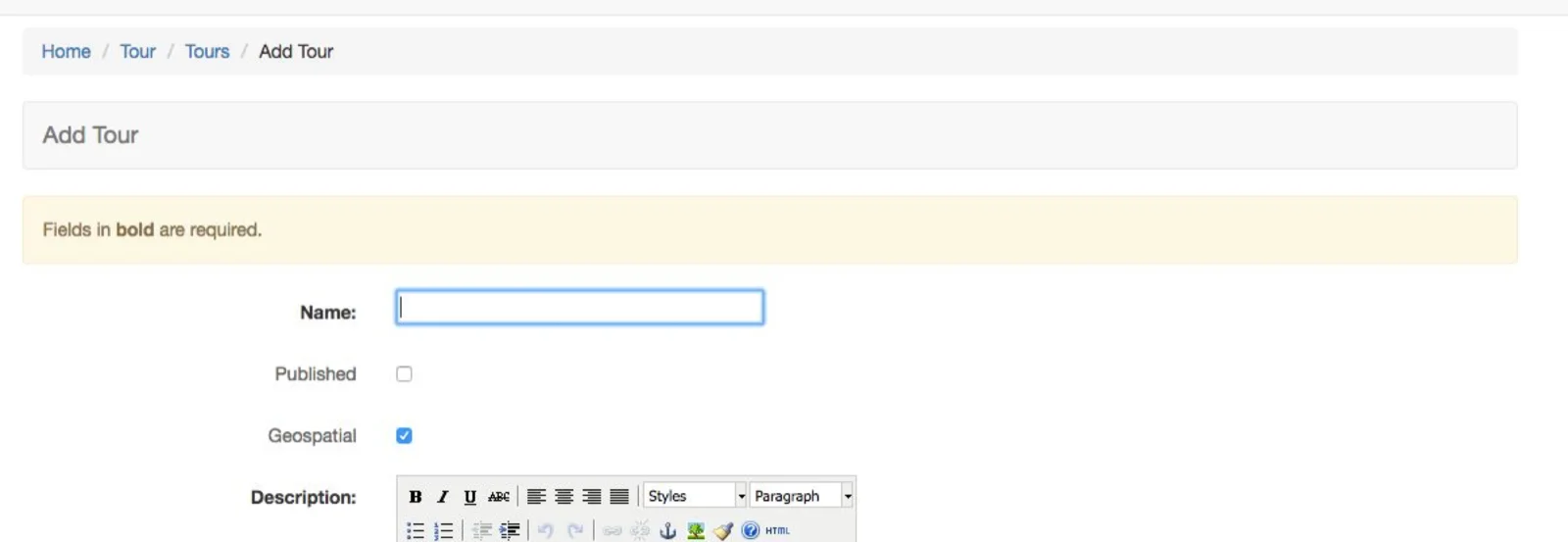Justify text fully in editor

coord(619,497)
